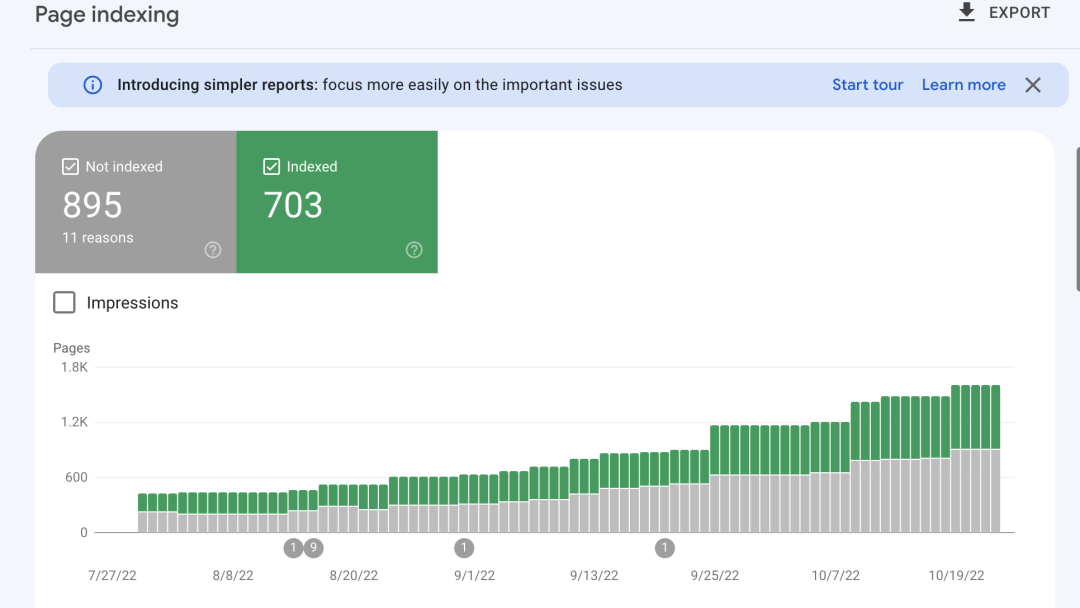Click annotation marker near 9/1/22
The image size is (1080, 608).
point(464,547)
